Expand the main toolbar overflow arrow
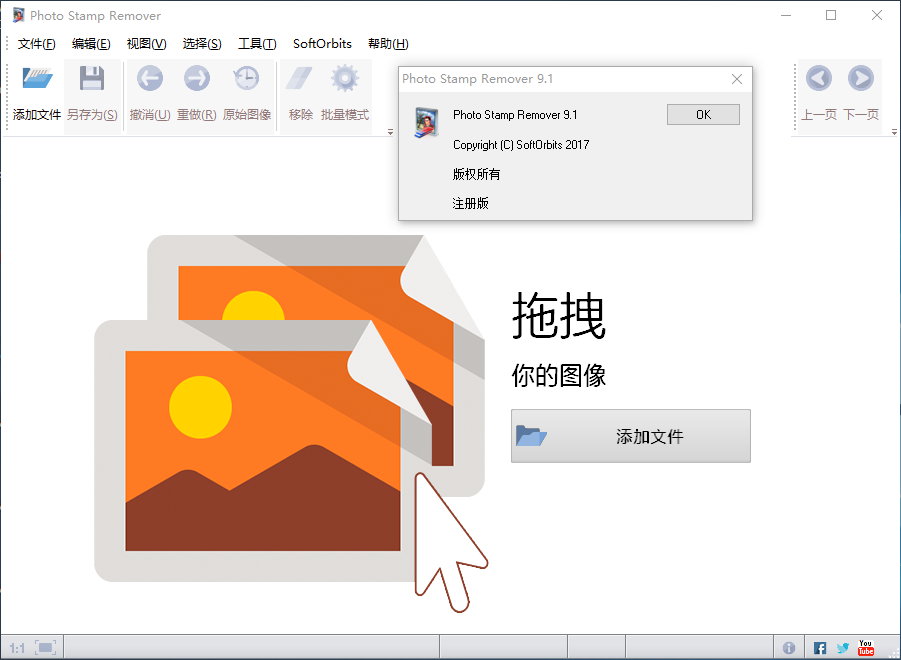Image resolution: width=901 pixels, height=660 pixels. tap(390, 132)
